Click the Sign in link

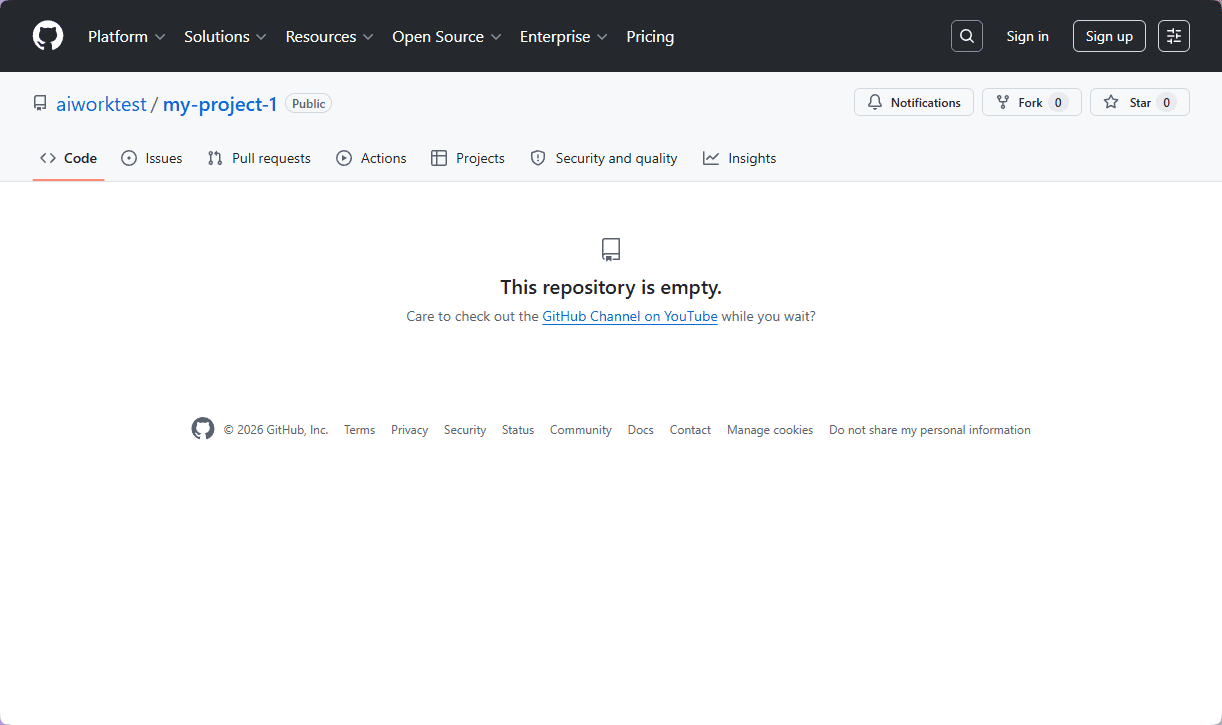1028,36
